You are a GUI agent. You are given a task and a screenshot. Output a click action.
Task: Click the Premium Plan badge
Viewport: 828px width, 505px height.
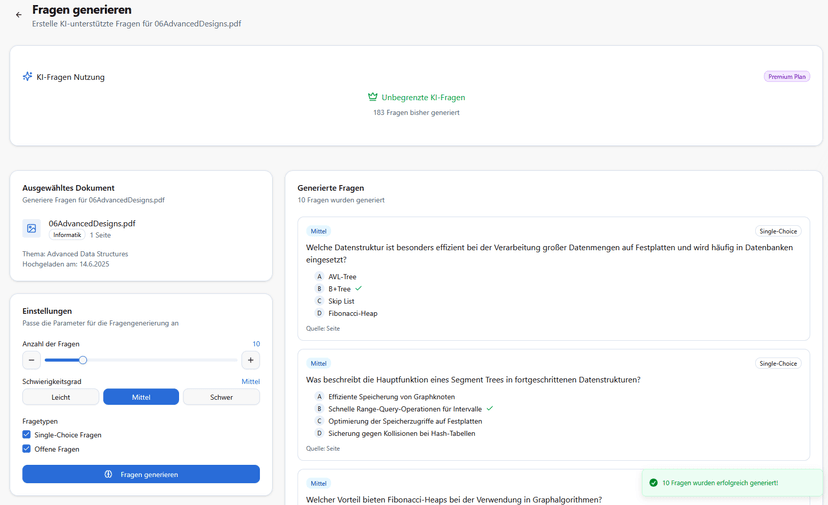tap(787, 76)
